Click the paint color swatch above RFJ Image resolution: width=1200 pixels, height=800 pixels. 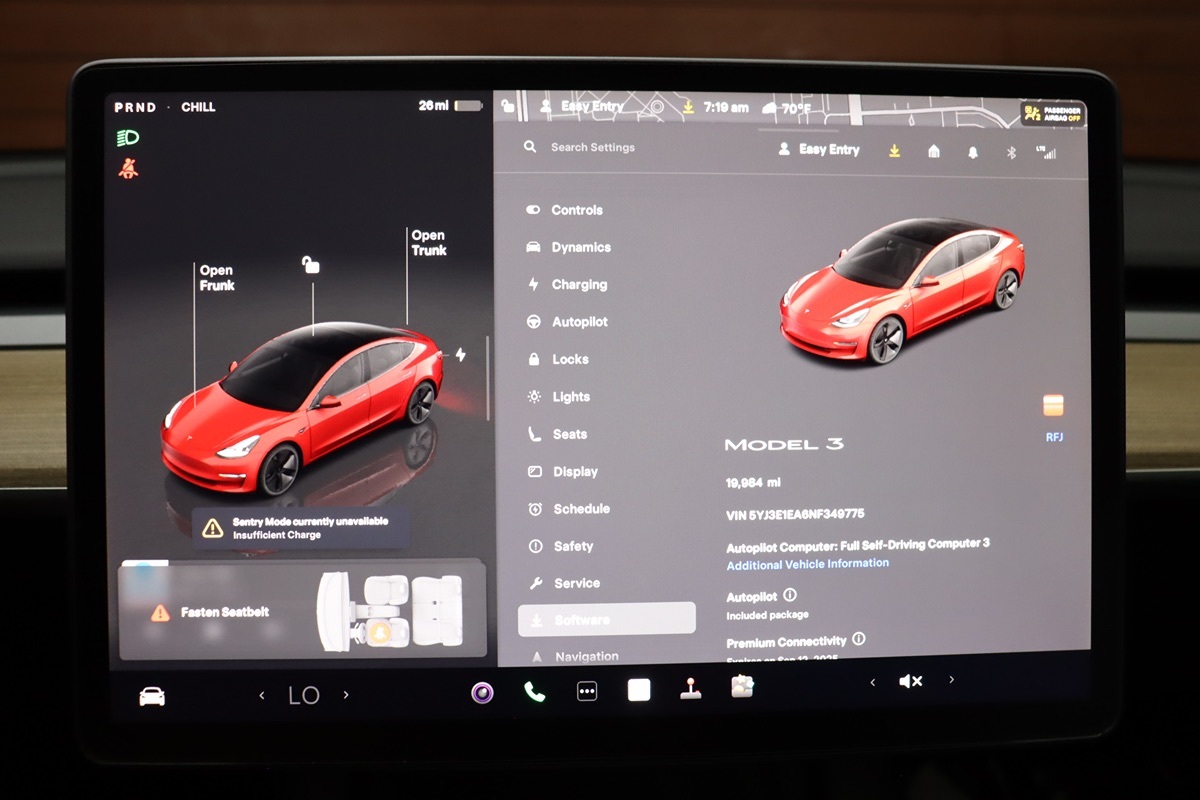1053,405
